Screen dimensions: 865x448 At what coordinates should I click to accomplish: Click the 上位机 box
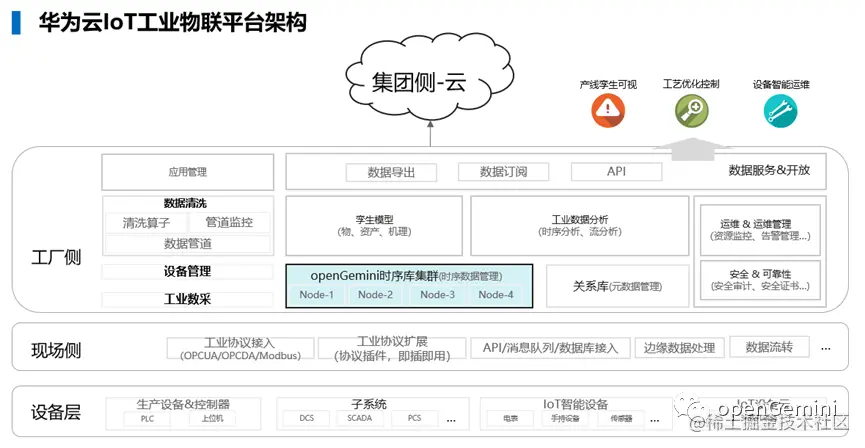coord(212,419)
